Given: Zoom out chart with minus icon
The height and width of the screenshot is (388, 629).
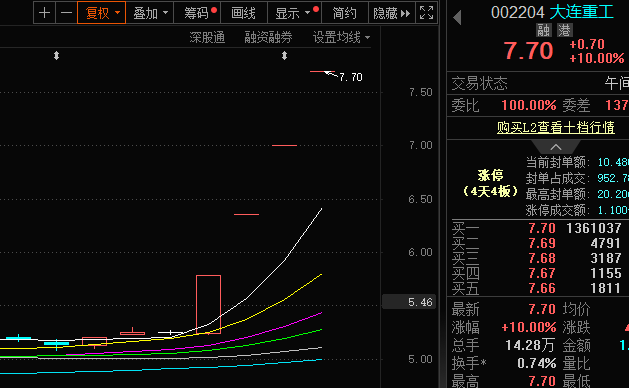Looking at the screenshot, I should click(66, 13).
